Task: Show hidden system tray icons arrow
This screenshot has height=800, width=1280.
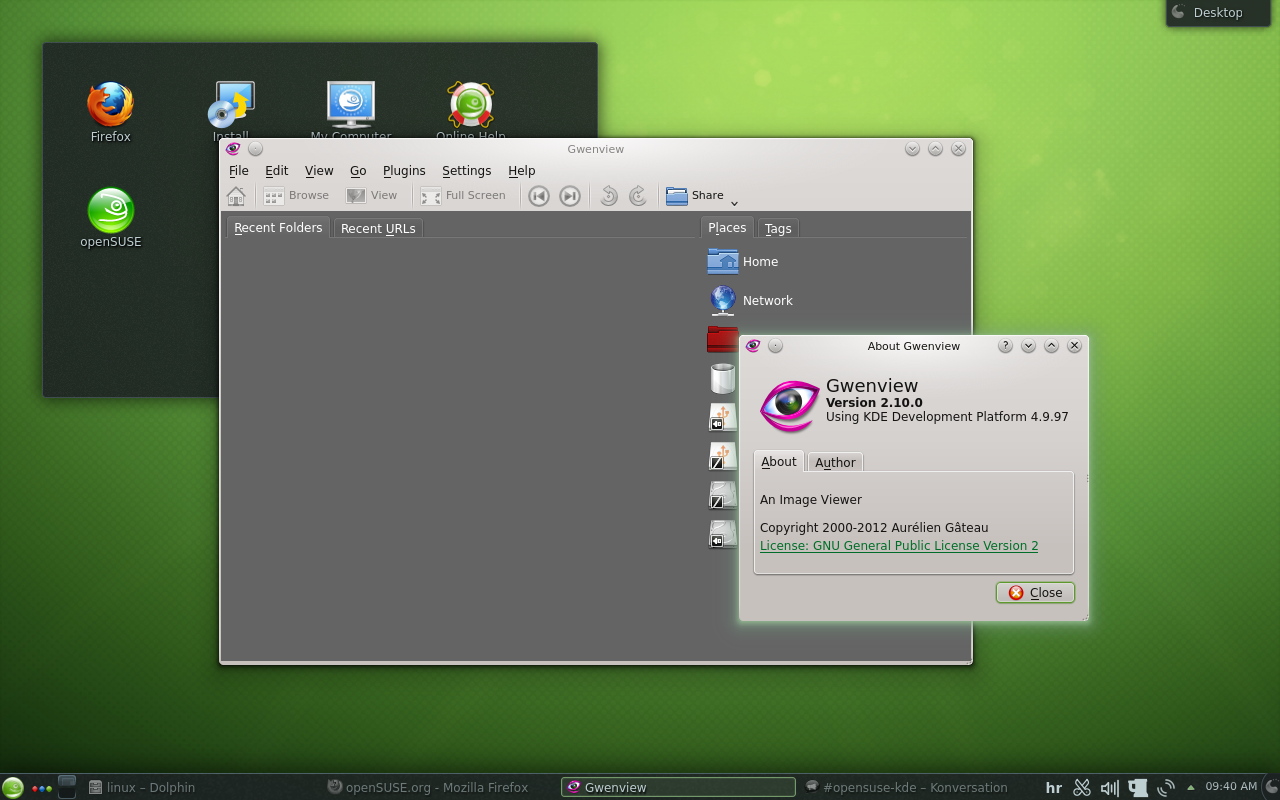Action: pyautogui.click(x=1190, y=787)
